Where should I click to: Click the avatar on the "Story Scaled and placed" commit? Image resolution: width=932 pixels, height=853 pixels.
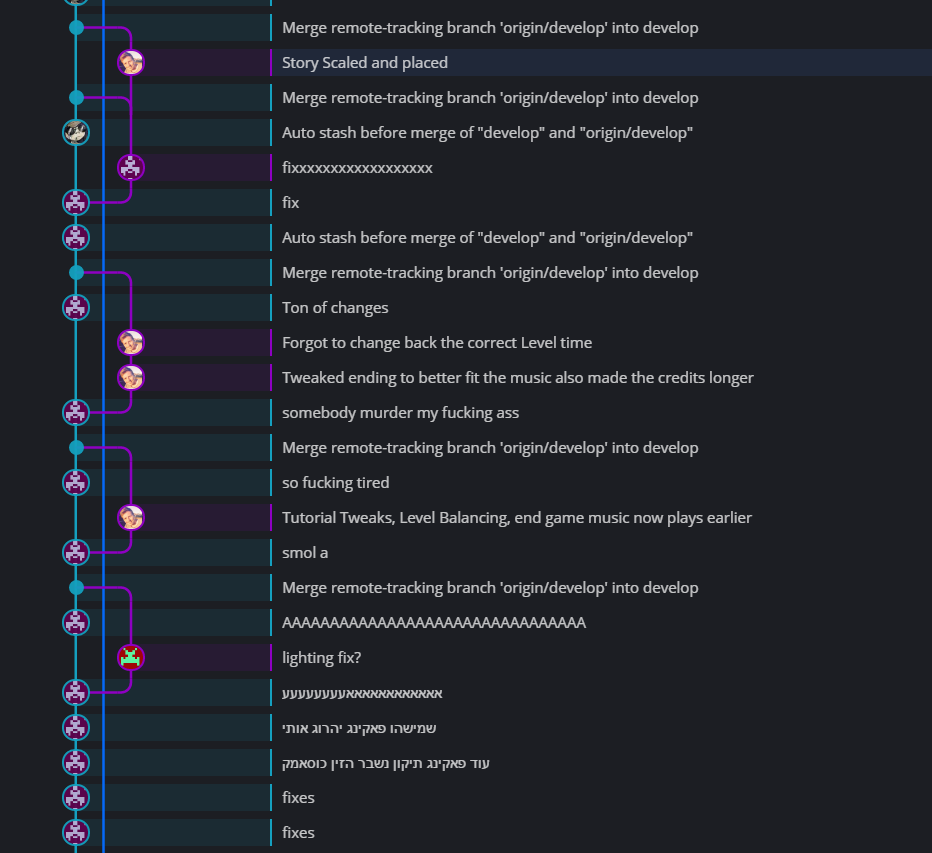pyautogui.click(x=131, y=63)
